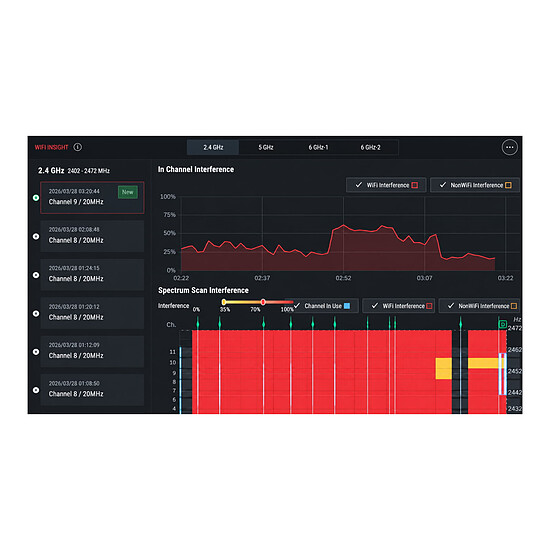
Task: Click the 2.4 GHz band heading
Action: (51, 171)
